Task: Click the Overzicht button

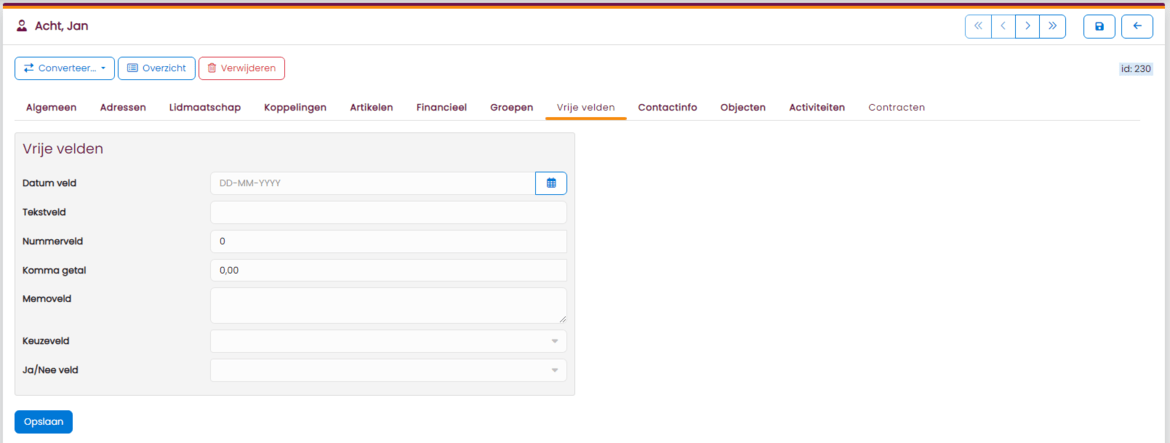Action: click(x=157, y=68)
